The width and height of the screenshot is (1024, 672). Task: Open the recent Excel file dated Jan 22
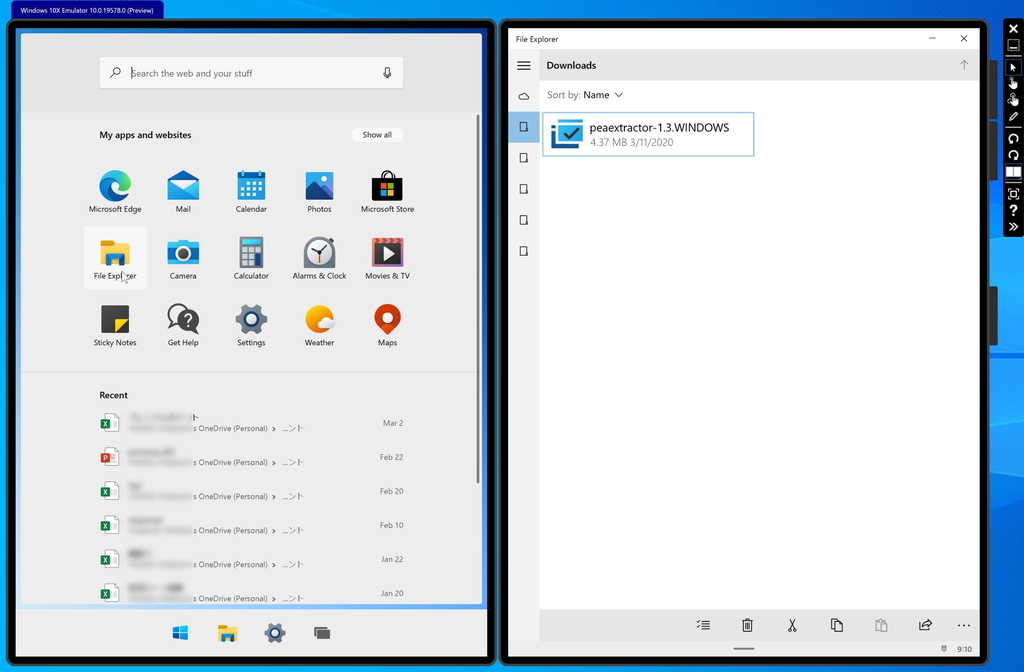pyautogui.click(x=251, y=559)
